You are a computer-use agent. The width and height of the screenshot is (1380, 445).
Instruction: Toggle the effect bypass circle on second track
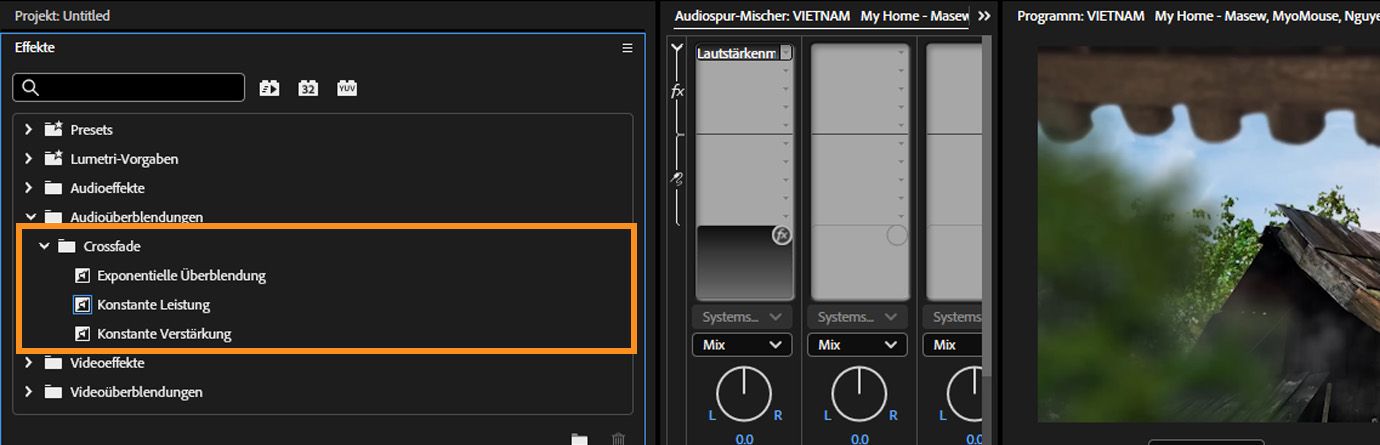click(x=897, y=236)
